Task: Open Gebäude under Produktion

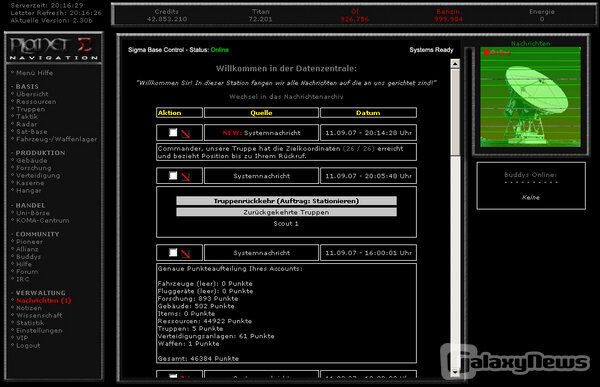Action: (31, 160)
